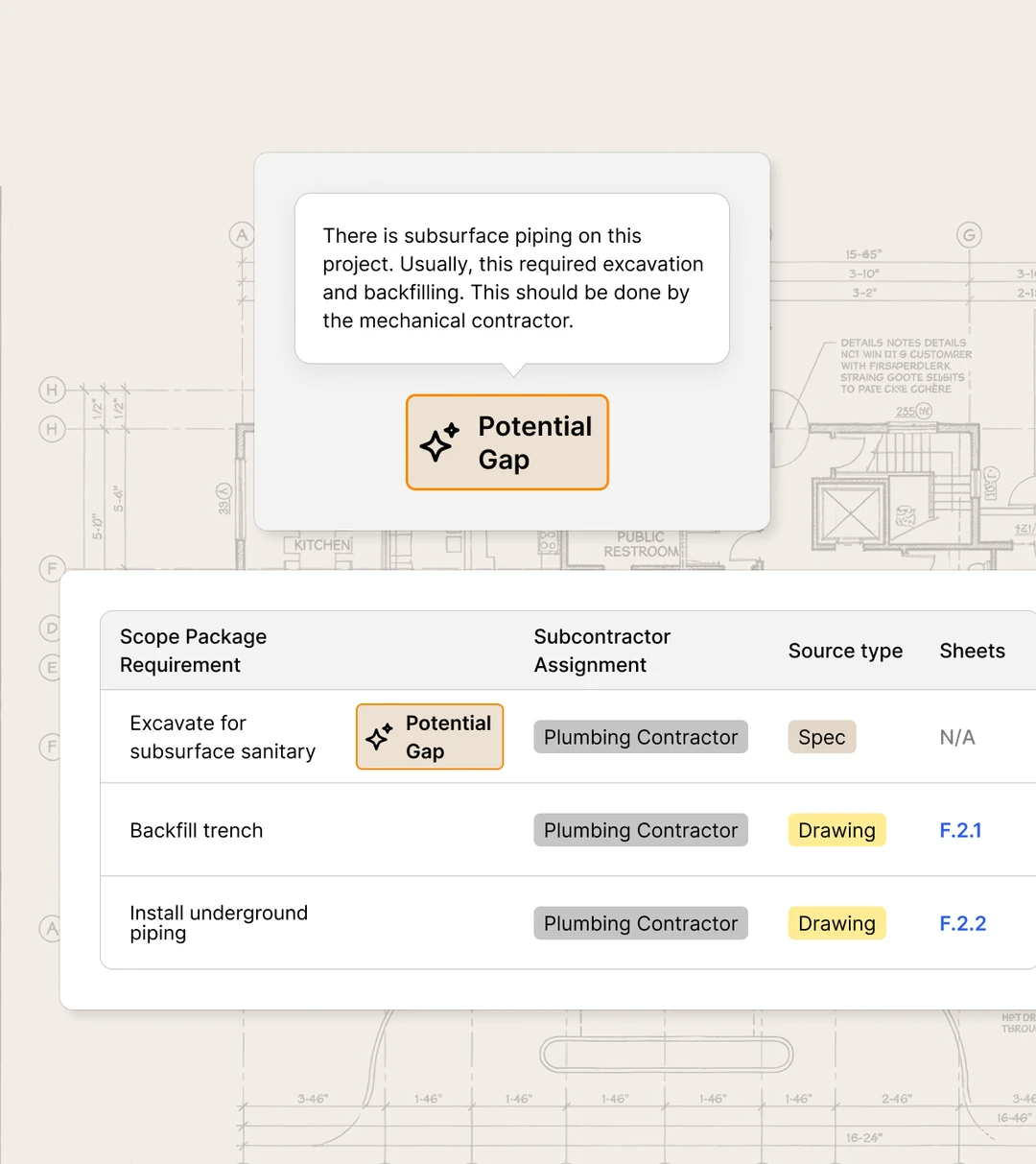This screenshot has width=1036, height=1164.
Task: Select grid marker circle G on the blueprint
Action: [x=970, y=235]
